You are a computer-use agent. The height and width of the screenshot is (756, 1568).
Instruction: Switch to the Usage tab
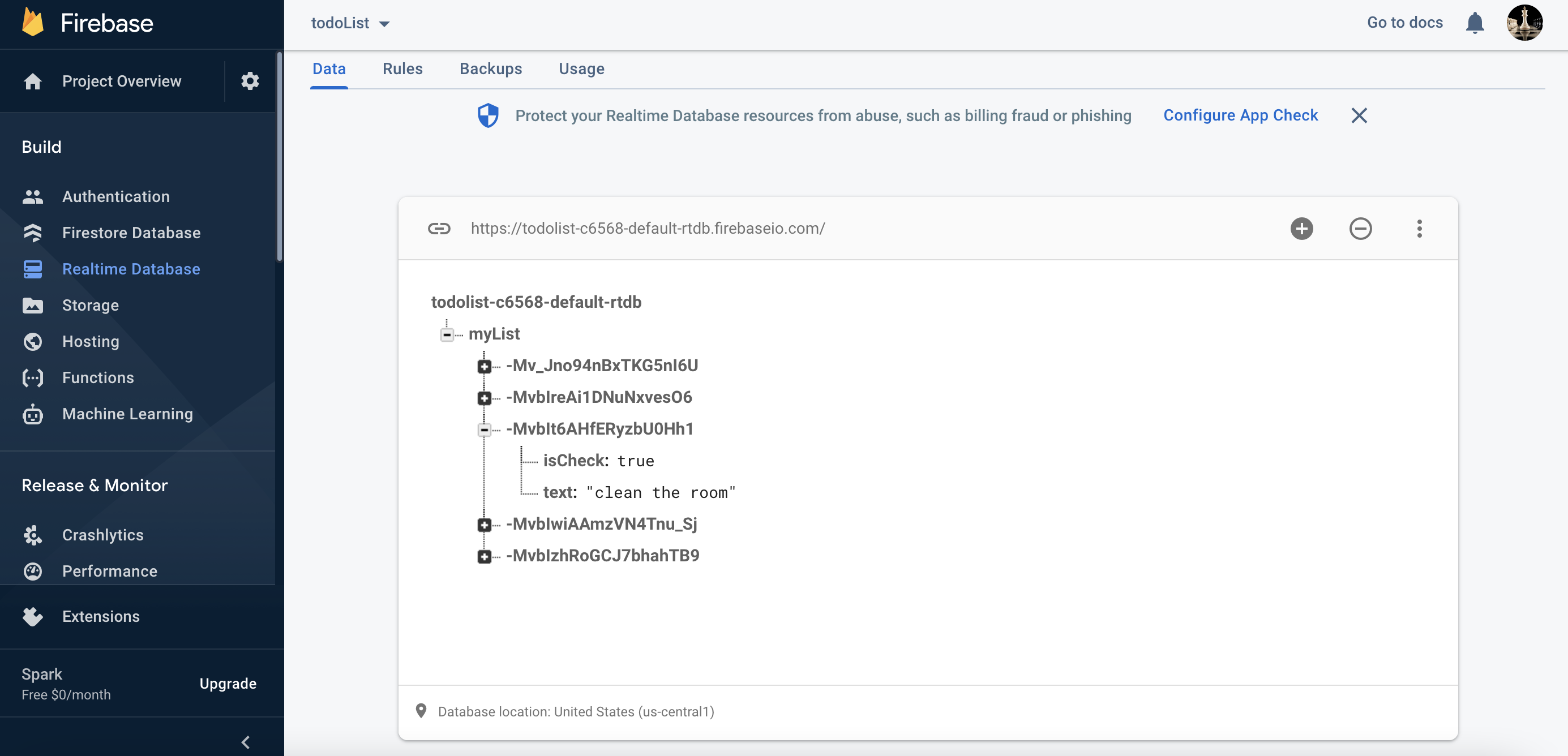(x=581, y=69)
